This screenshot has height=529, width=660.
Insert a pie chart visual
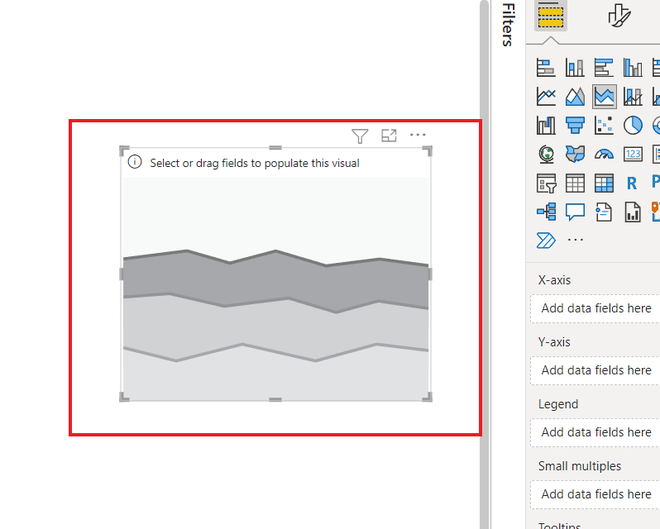[x=633, y=125]
